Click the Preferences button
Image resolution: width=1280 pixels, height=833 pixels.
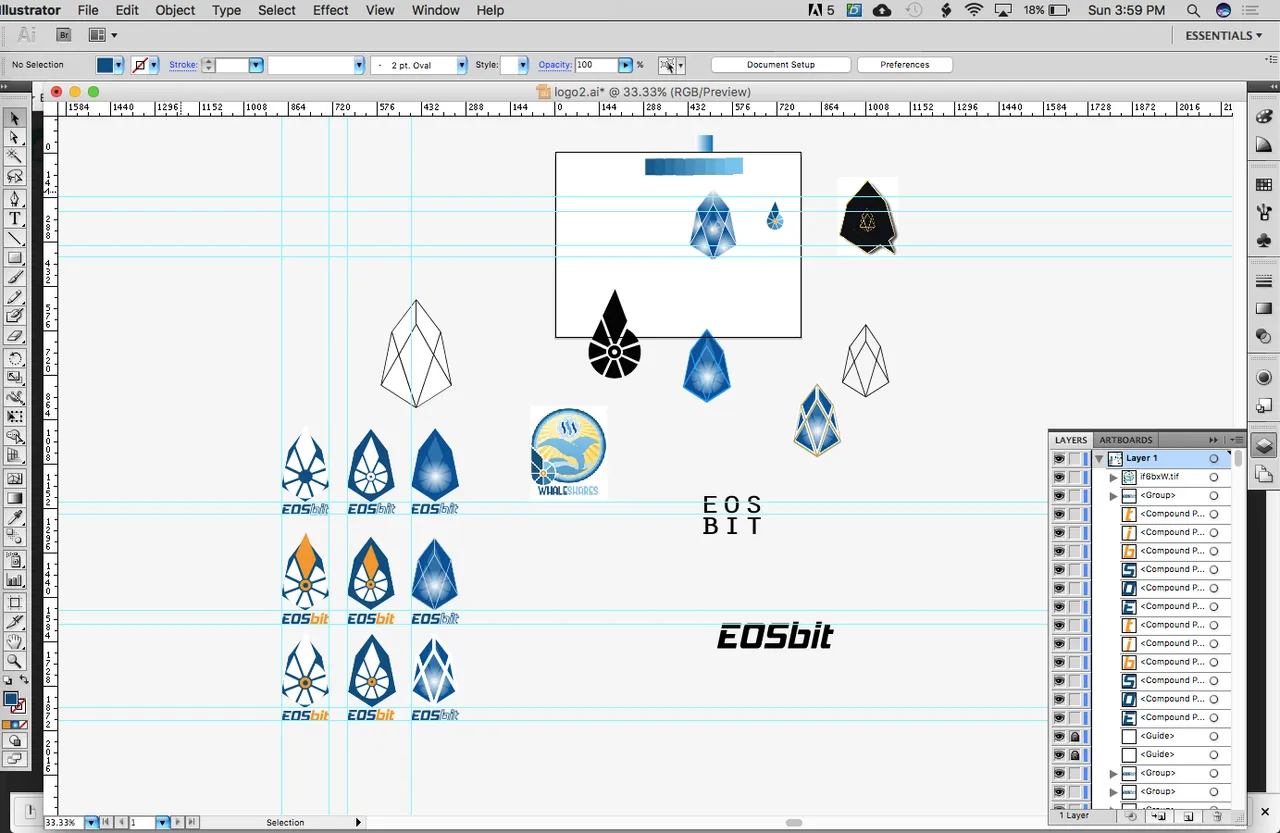pos(905,65)
